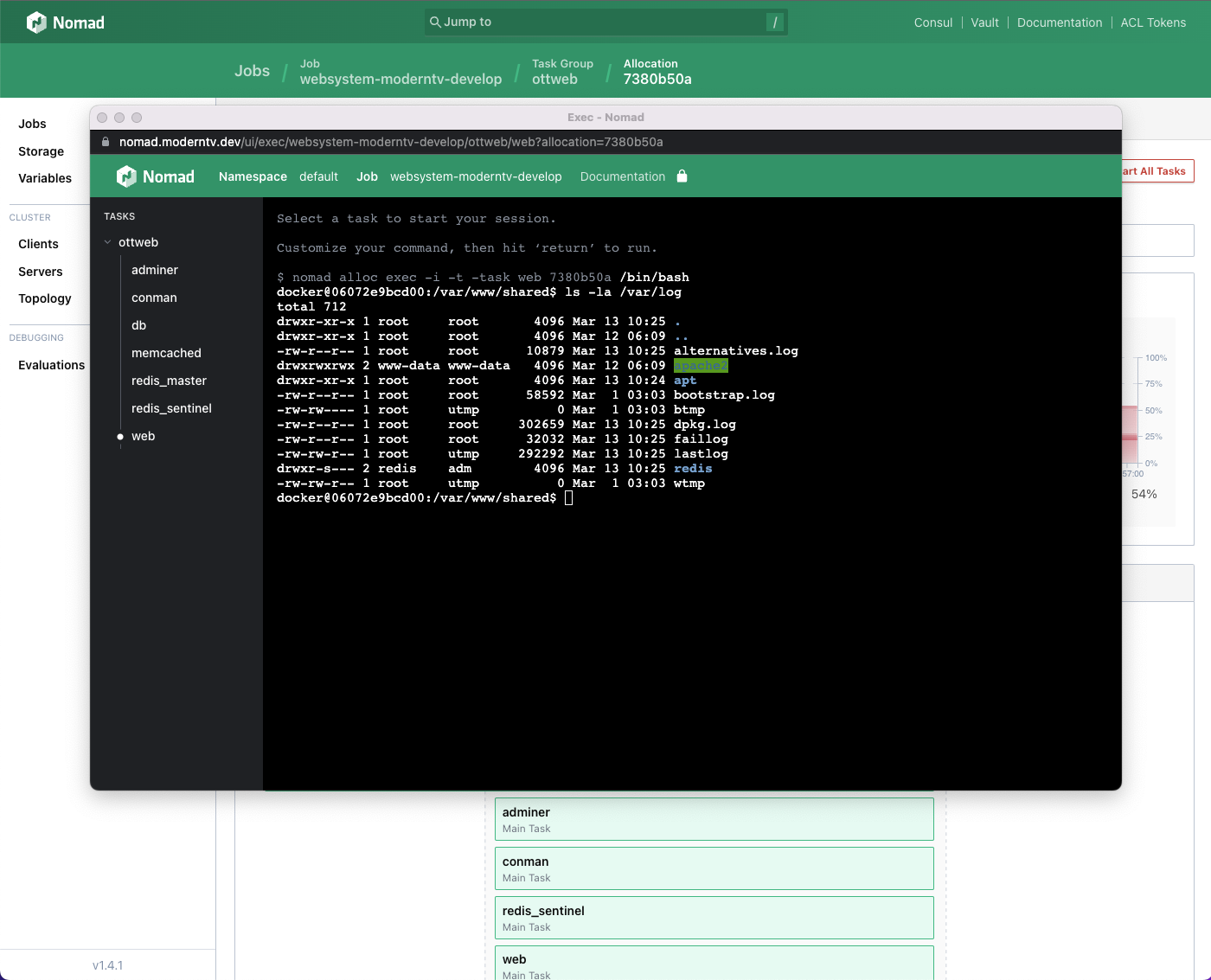
Task: Select the redis_master task in the Exec sidebar
Action: [x=169, y=381]
